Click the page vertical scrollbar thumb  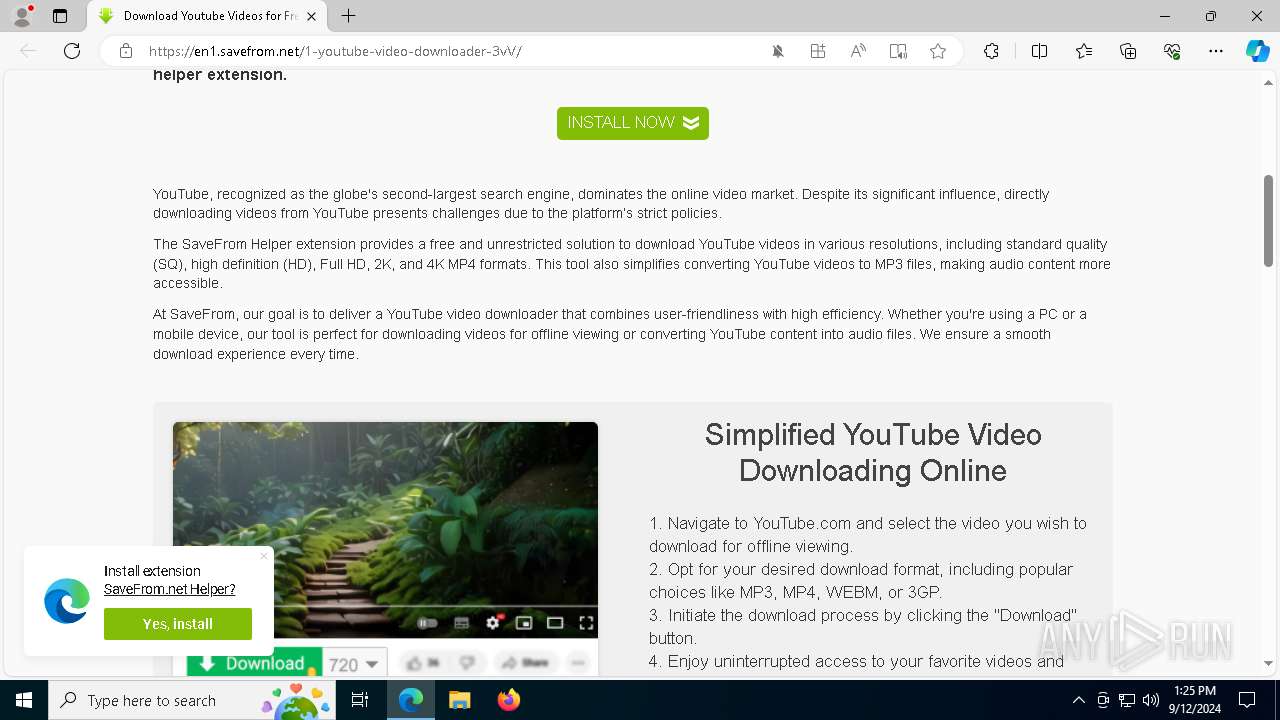(x=1268, y=220)
